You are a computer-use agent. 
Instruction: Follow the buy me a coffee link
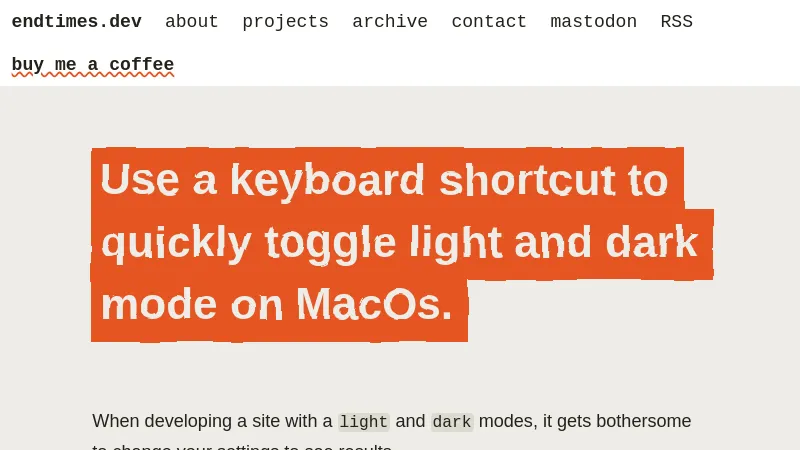(92, 65)
